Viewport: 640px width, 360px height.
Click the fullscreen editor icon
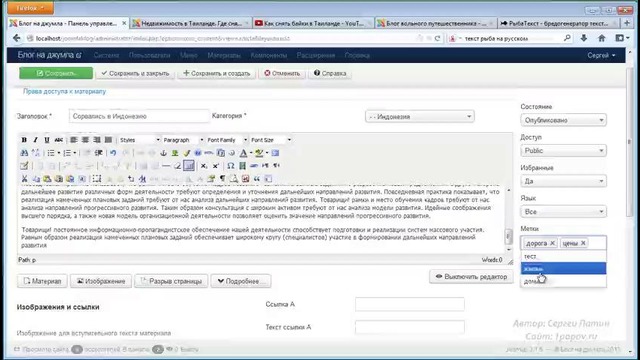275,153
